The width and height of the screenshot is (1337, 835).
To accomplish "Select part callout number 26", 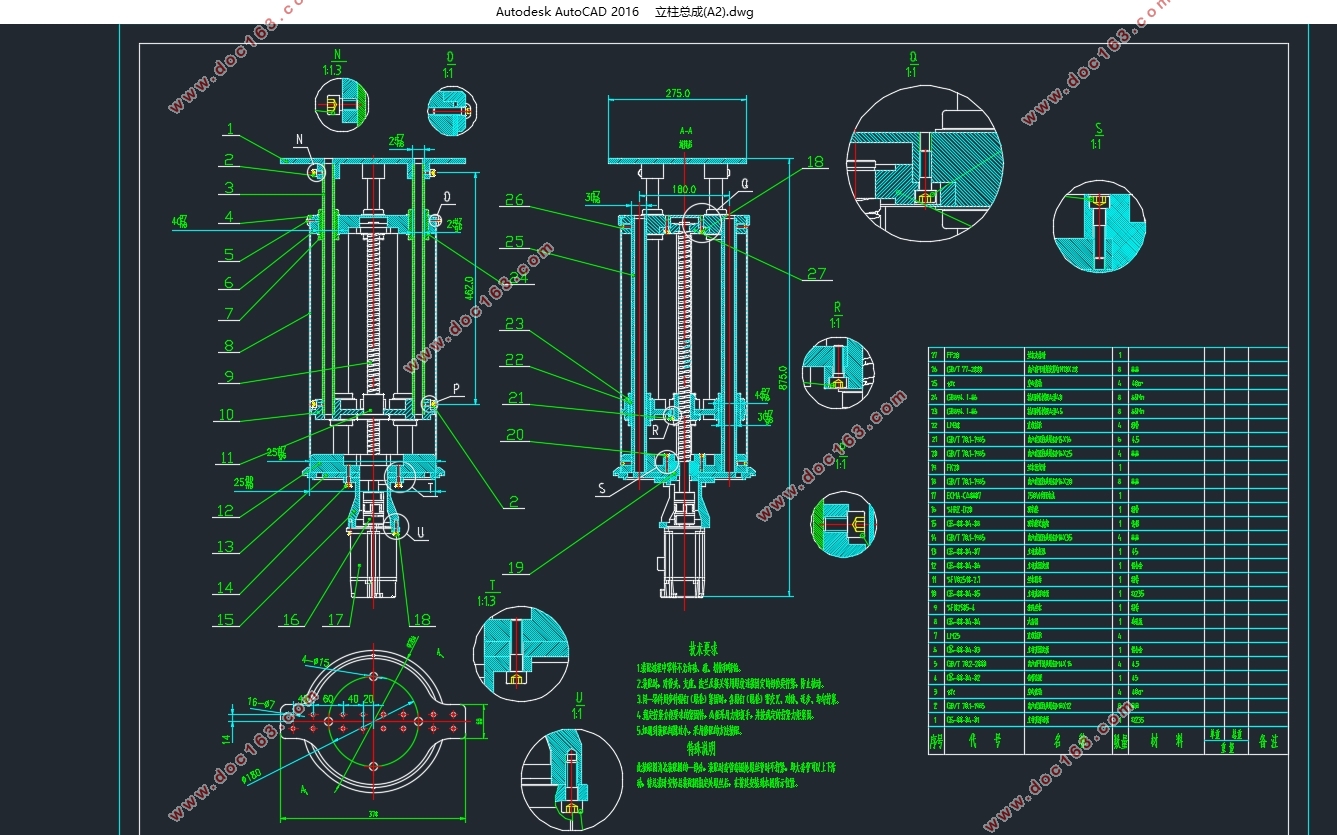I will click(514, 200).
